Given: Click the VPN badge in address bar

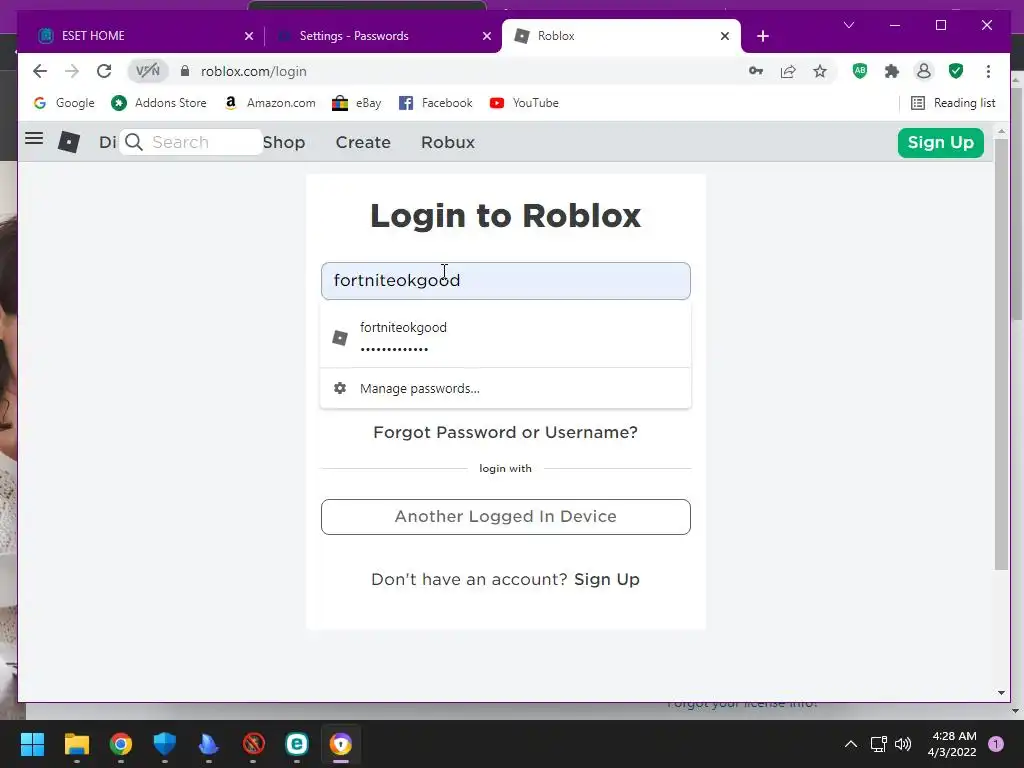Looking at the screenshot, I should click(x=148, y=71).
